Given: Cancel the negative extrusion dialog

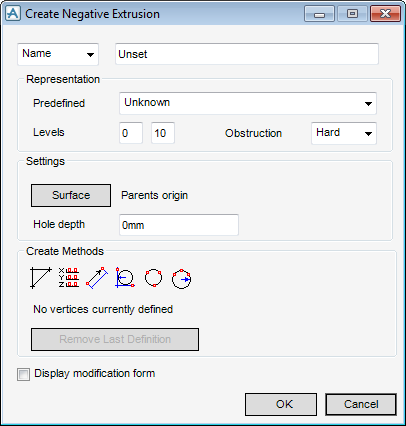Looking at the screenshot, I should (x=361, y=404).
